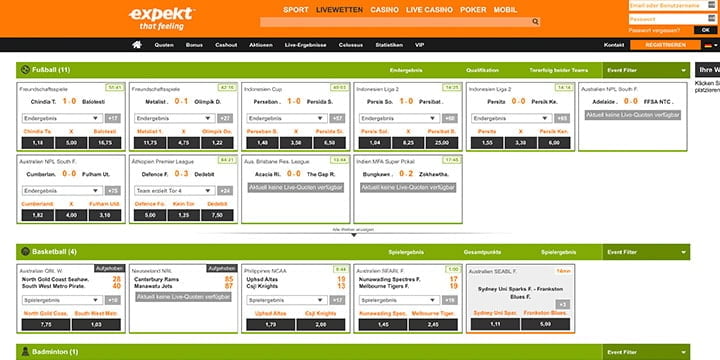Open the German flag language selector

711,45
